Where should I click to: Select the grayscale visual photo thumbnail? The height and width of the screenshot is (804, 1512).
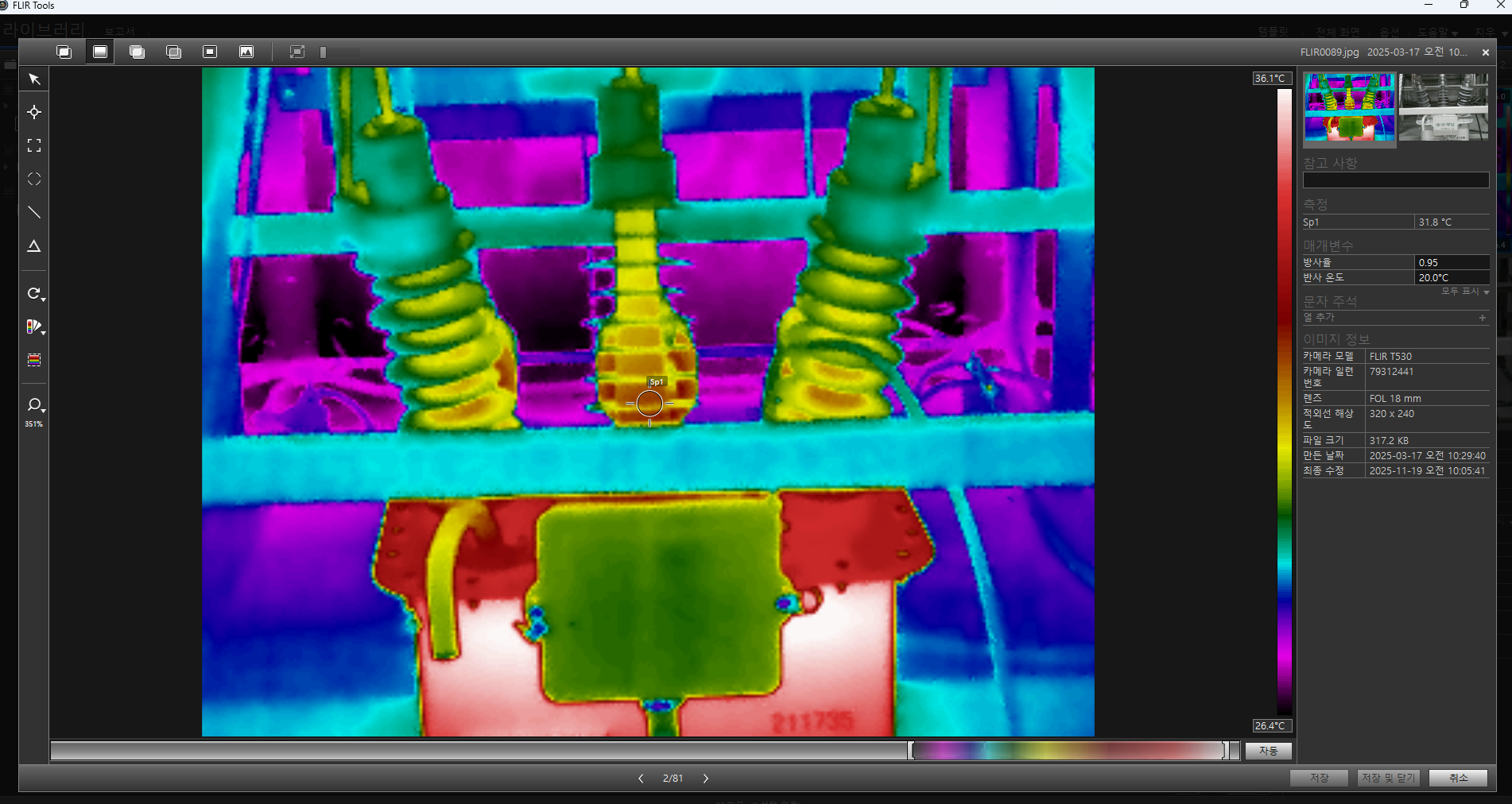tap(1443, 107)
